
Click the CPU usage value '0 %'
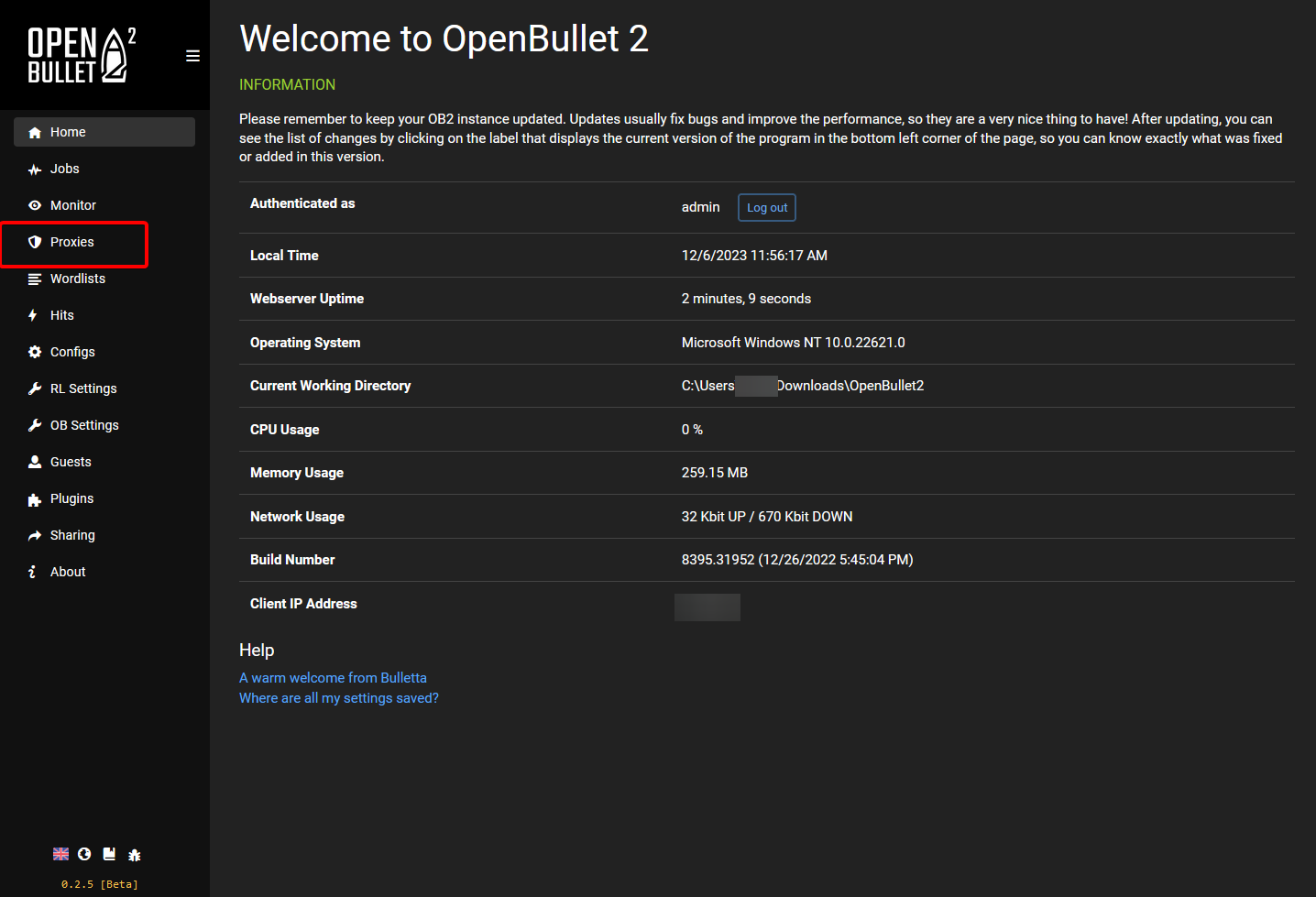692,430
